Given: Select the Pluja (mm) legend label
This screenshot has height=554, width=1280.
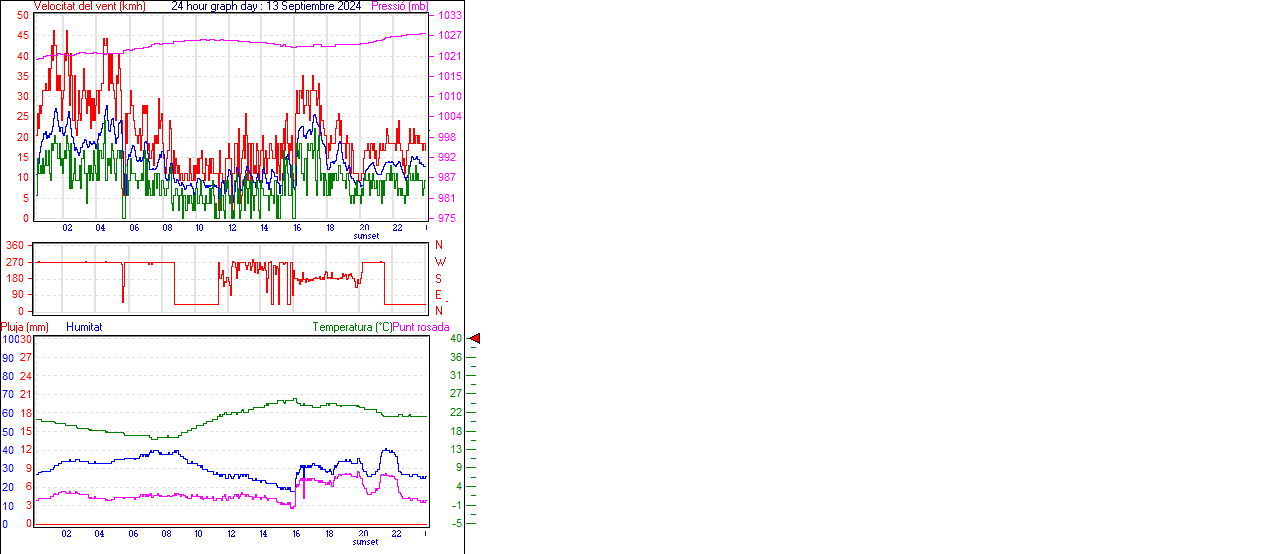Looking at the screenshot, I should coord(25,327).
